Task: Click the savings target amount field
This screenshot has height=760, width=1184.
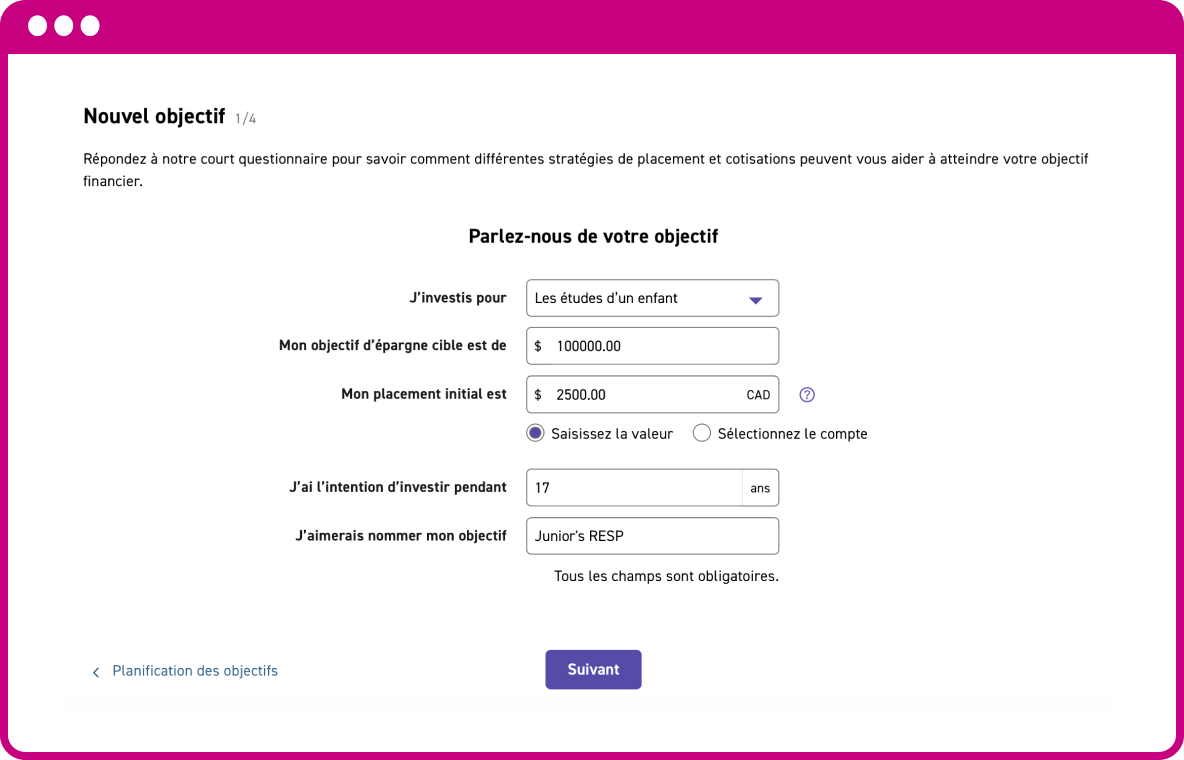Action: click(660, 346)
